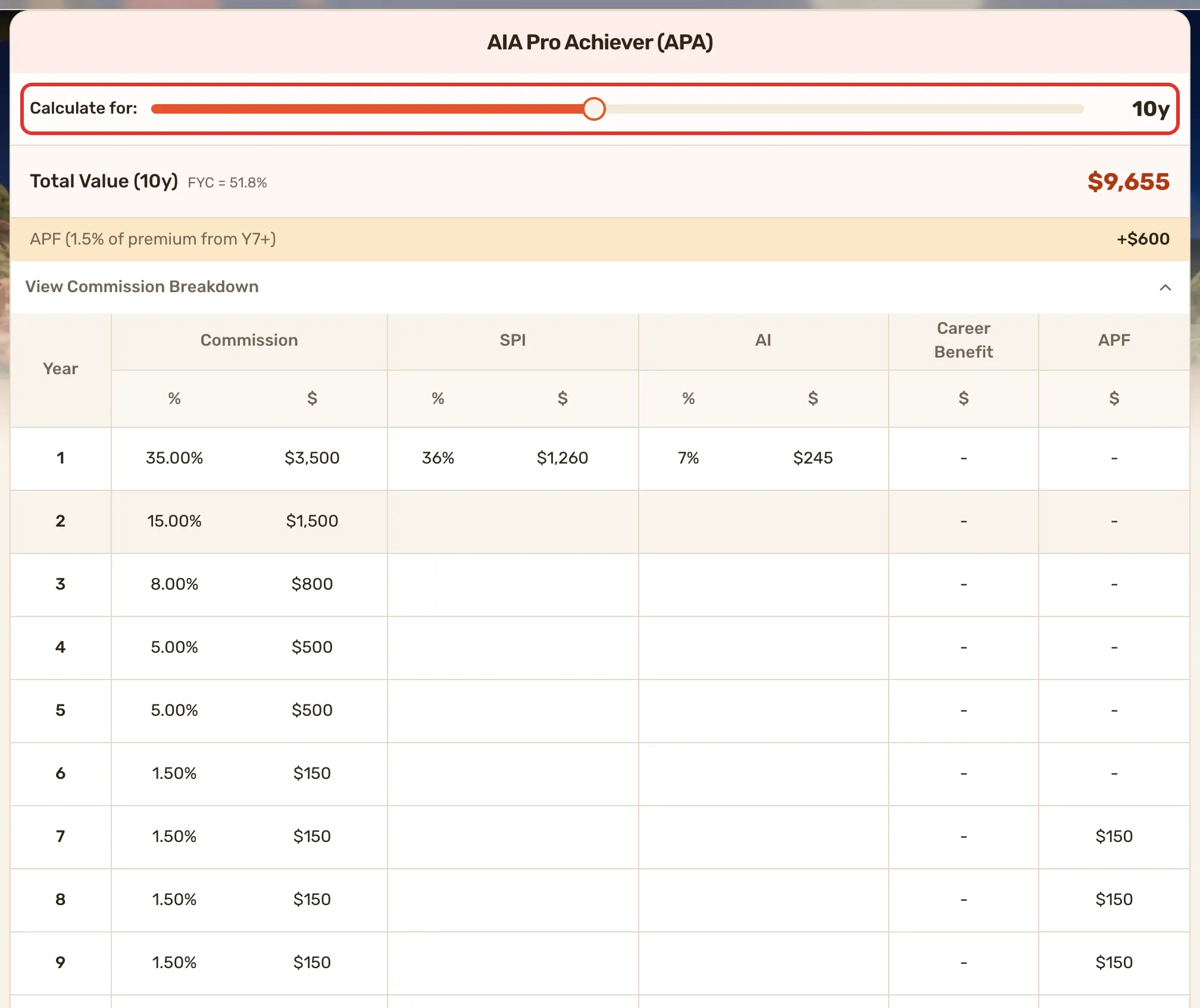Click the $245 AI amount
Viewport: 1200px width, 1008px height.
click(812, 458)
